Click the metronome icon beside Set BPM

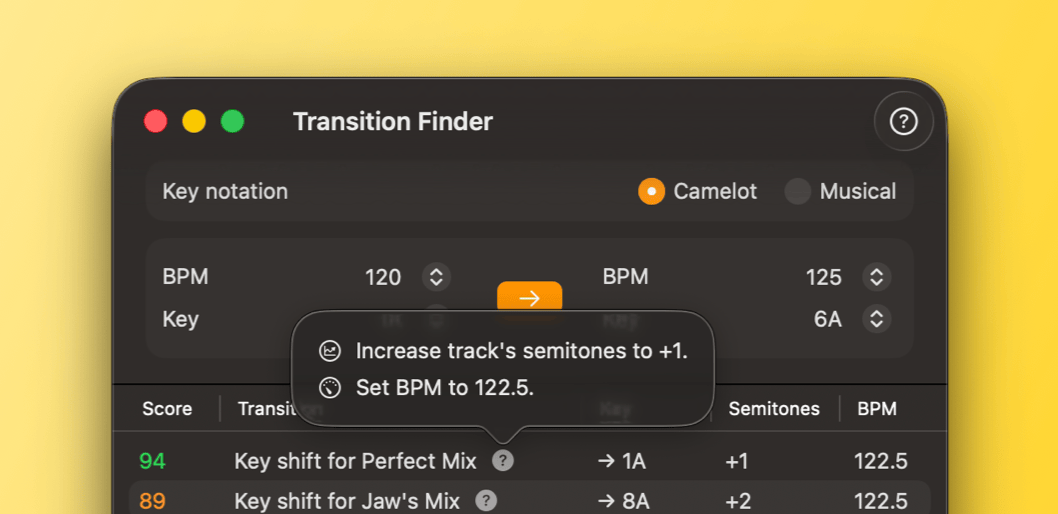[330, 388]
